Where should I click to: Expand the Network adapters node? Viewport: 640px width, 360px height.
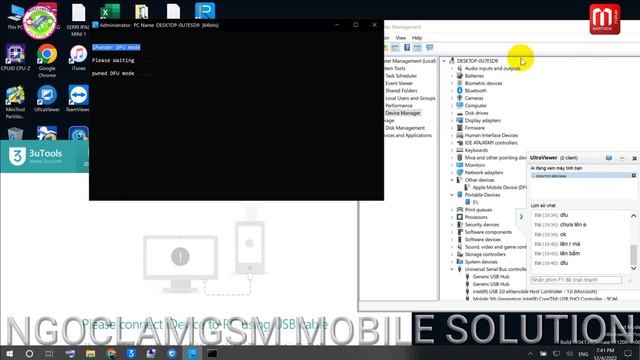coord(452,172)
